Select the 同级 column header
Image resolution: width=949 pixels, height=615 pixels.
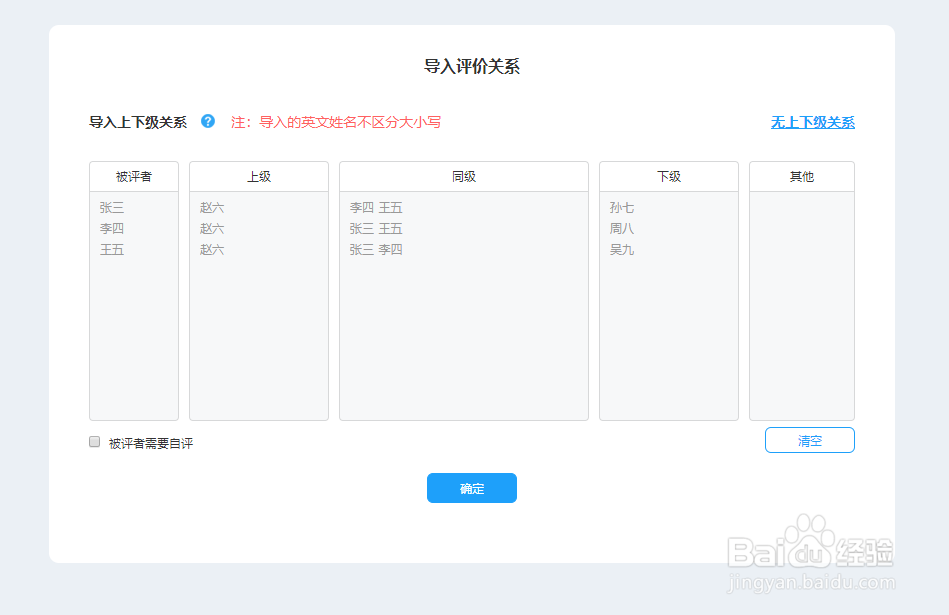tap(463, 175)
